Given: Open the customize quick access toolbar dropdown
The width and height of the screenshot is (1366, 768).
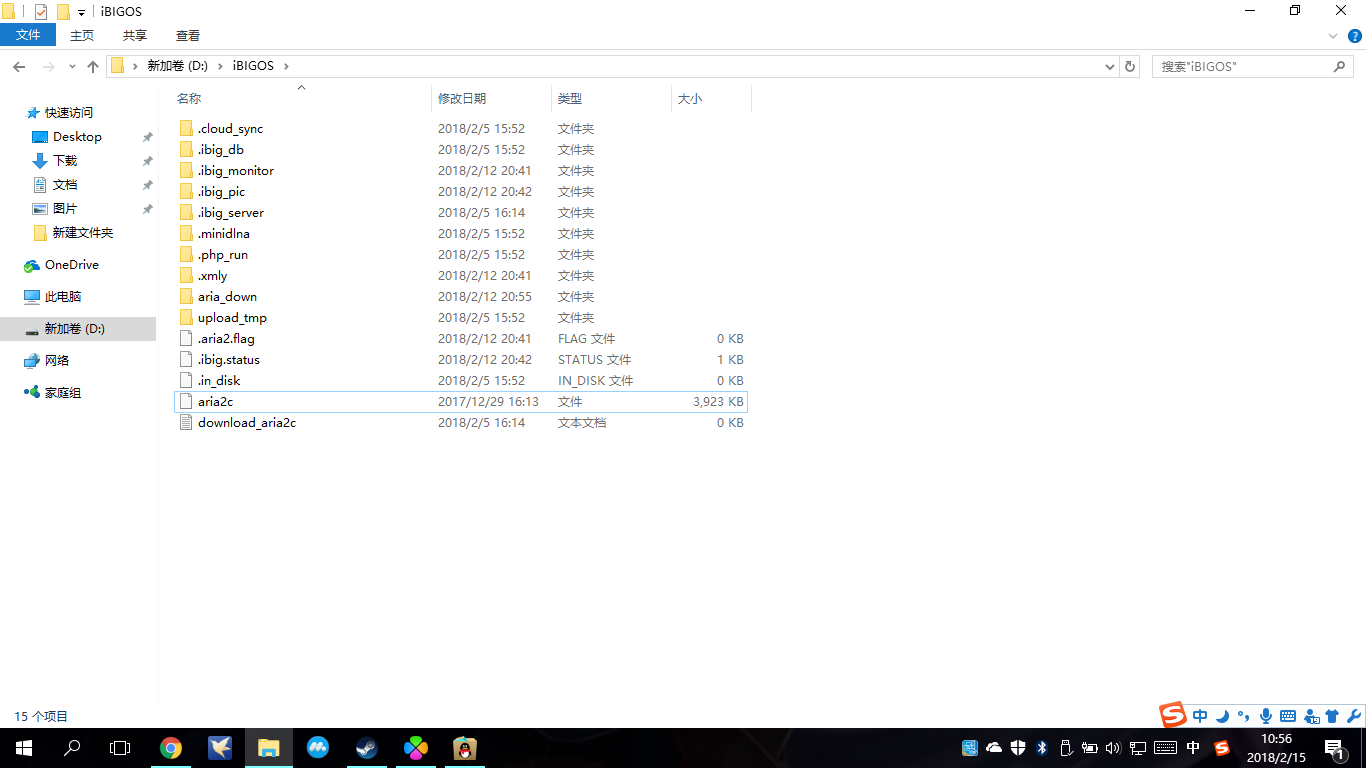Looking at the screenshot, I should (81, 13).
